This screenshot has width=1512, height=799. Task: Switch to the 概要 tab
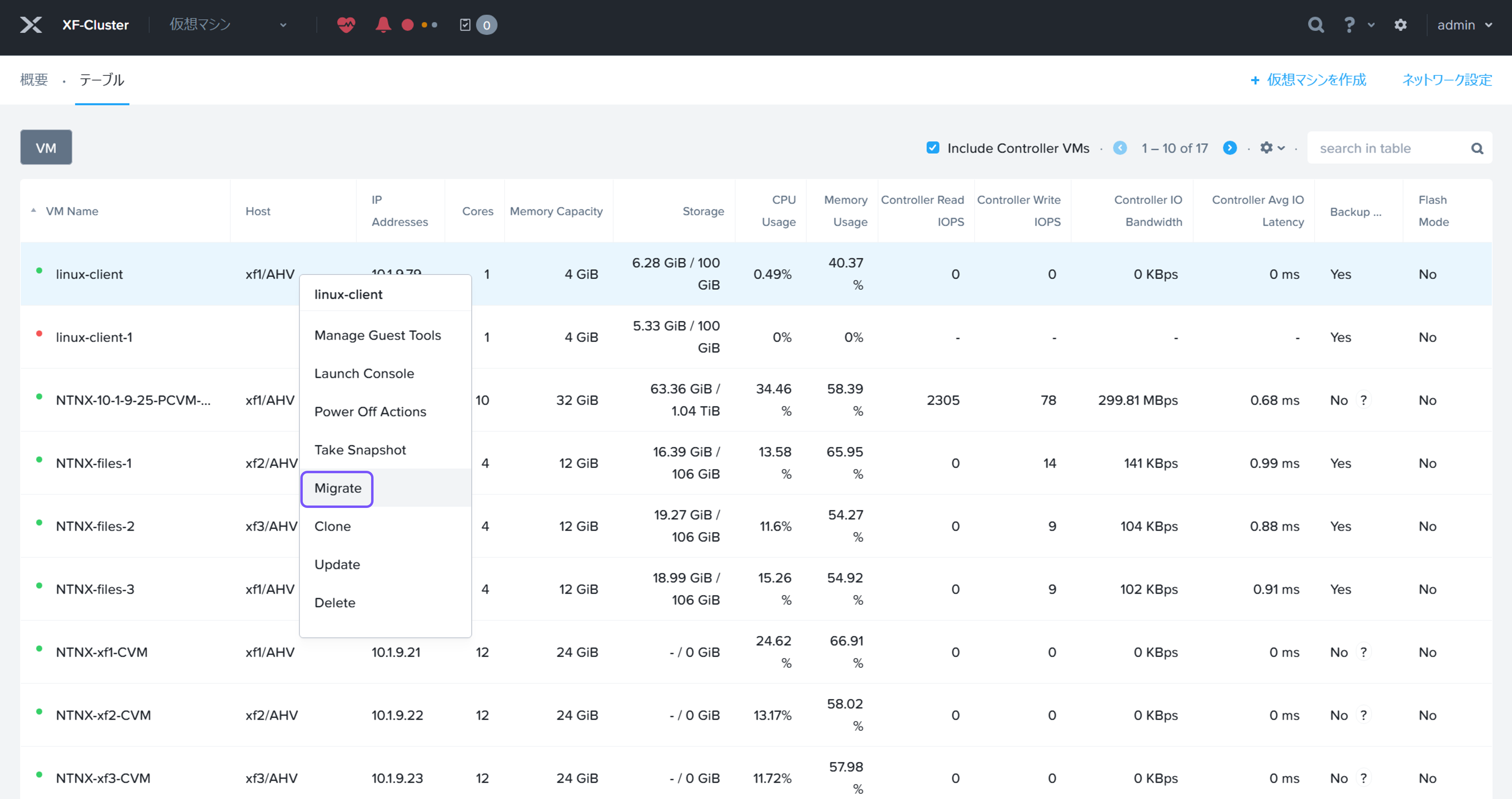pos(34,80)
